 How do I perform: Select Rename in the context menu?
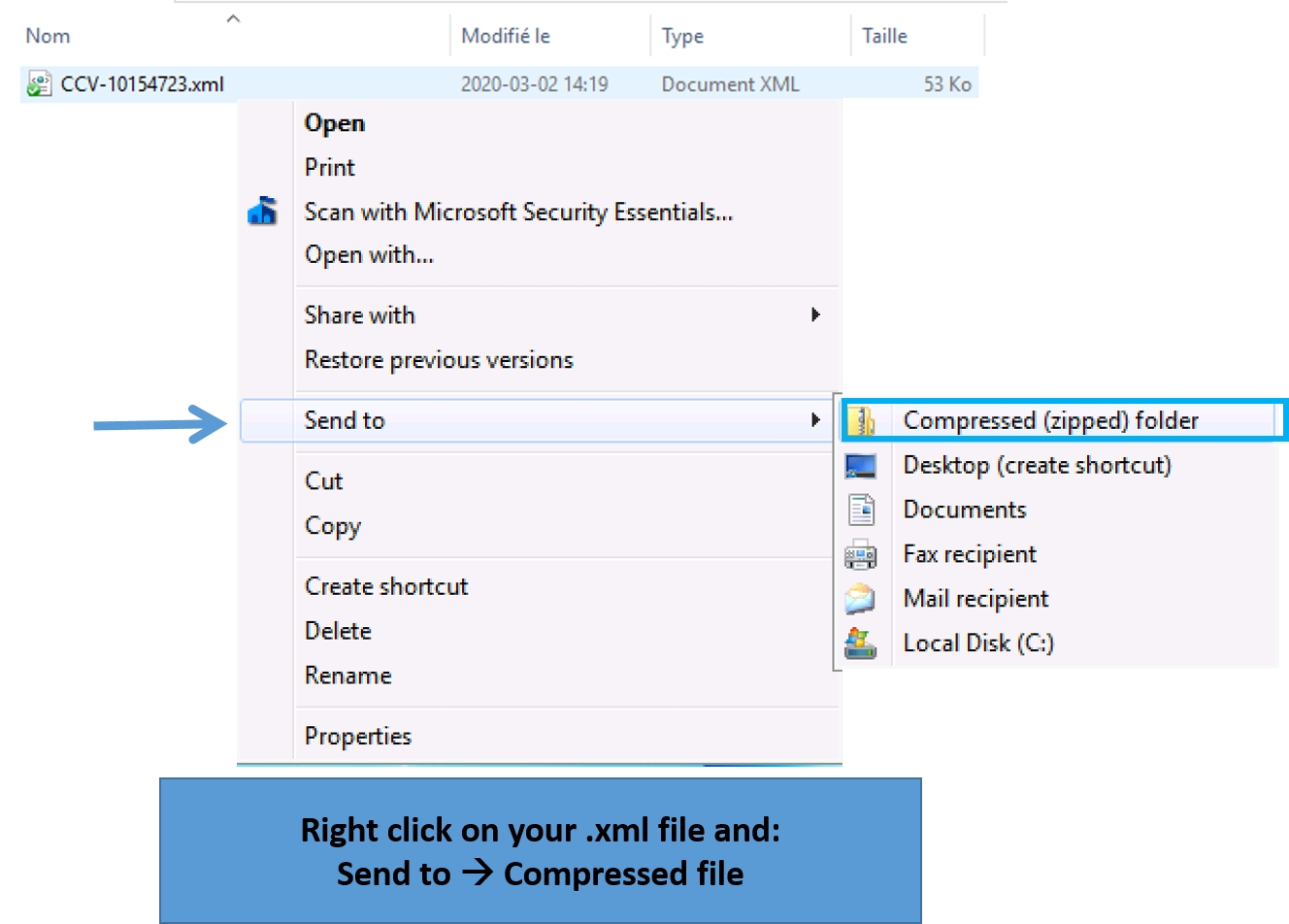(x=348, y=676)
